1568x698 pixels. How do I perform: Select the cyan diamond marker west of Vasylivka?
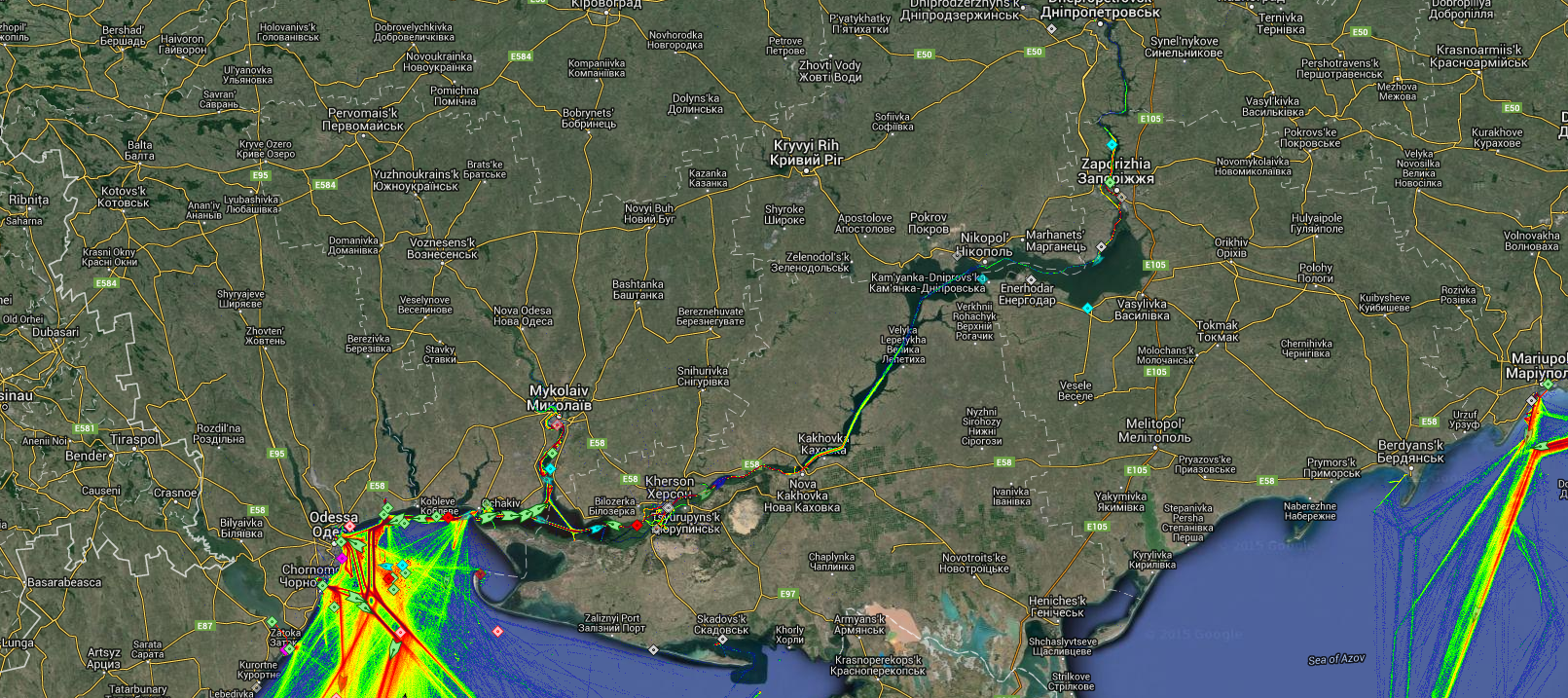[1088, 308]
